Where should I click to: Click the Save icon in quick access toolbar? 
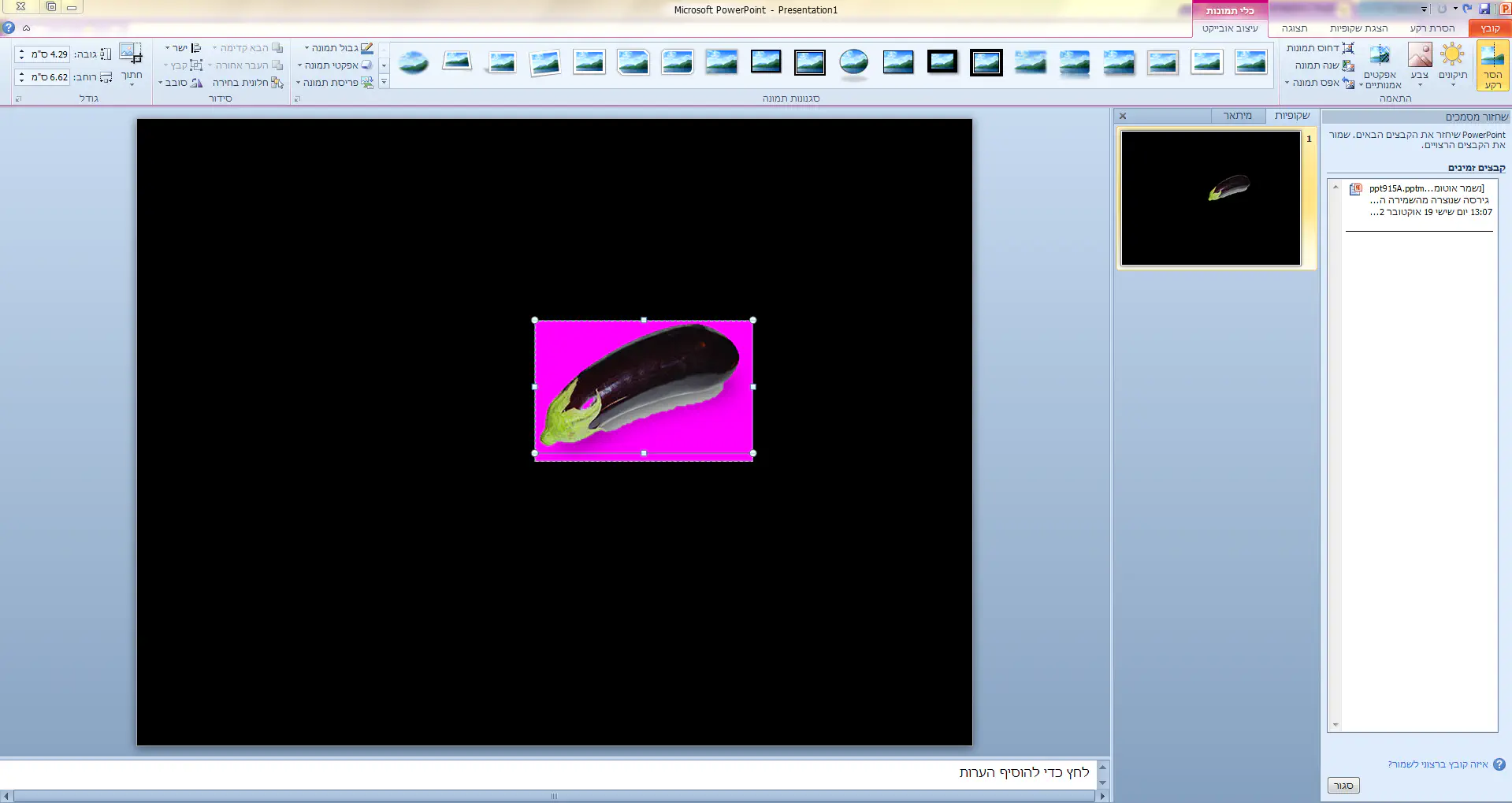click(x=1484, y=9)
